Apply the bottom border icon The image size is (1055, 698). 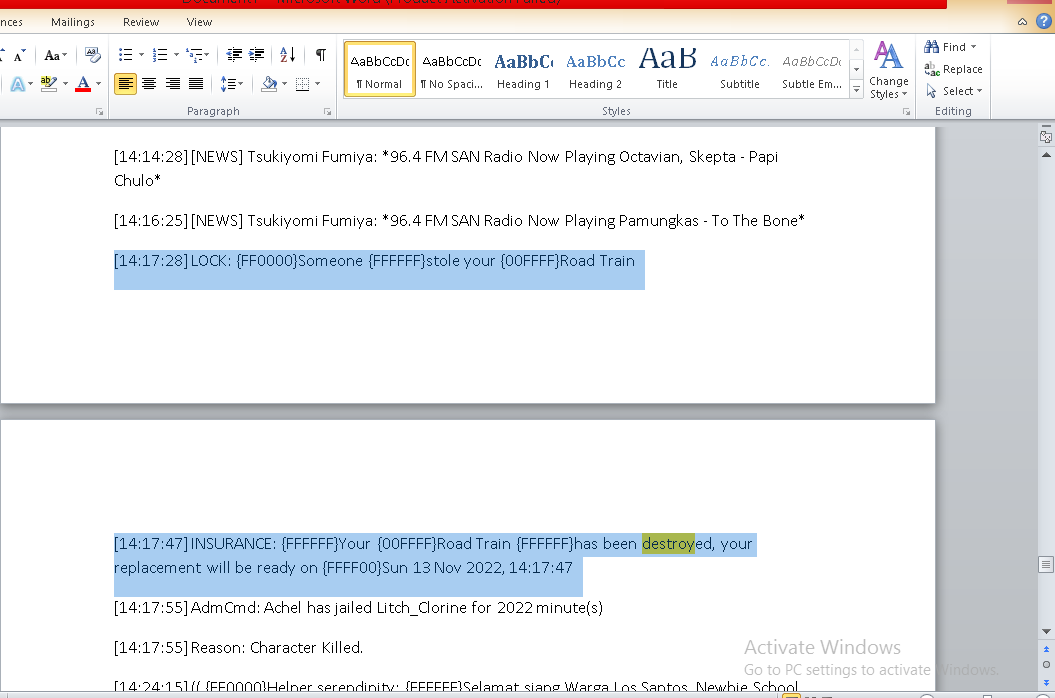pyautogui.click(x=302, y=84)
